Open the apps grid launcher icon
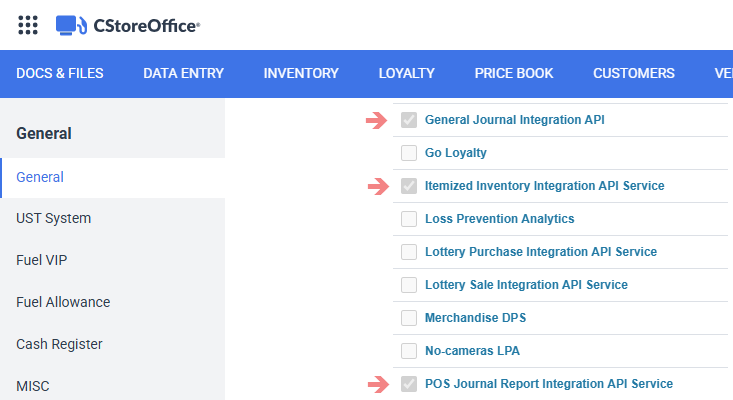The image size is (733, 400). (28, 25)
